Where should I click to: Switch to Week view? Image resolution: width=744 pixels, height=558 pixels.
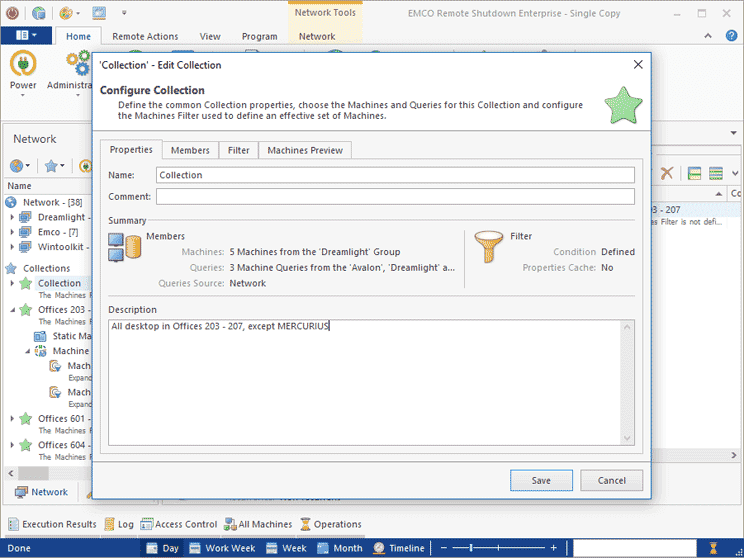click(286, 548)
